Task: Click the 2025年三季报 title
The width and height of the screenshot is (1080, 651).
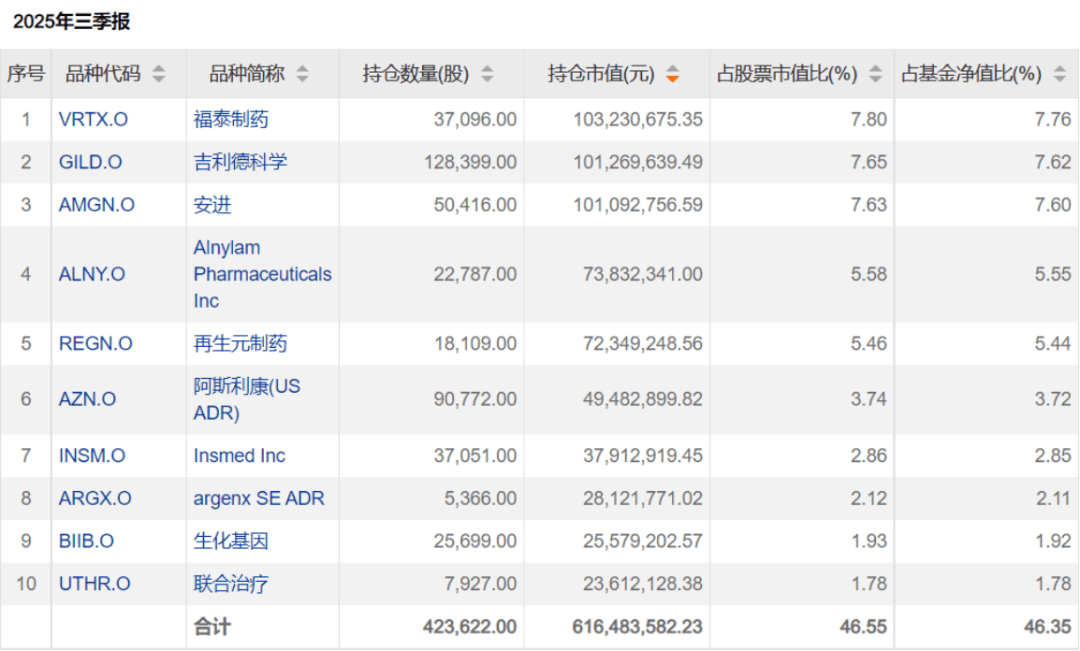Action: [x=72, y=22]
